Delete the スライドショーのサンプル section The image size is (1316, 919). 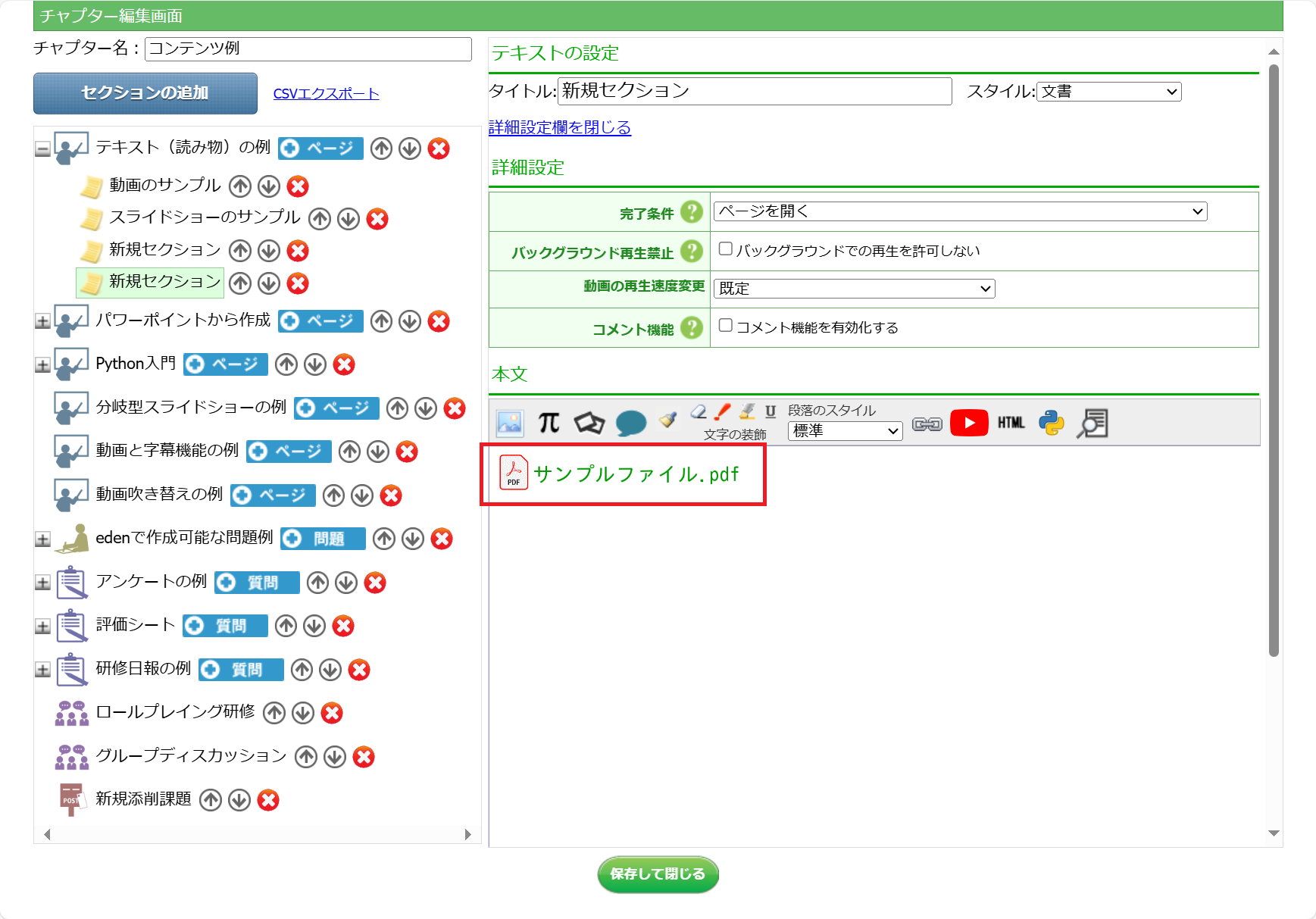[x=377, y=219]
